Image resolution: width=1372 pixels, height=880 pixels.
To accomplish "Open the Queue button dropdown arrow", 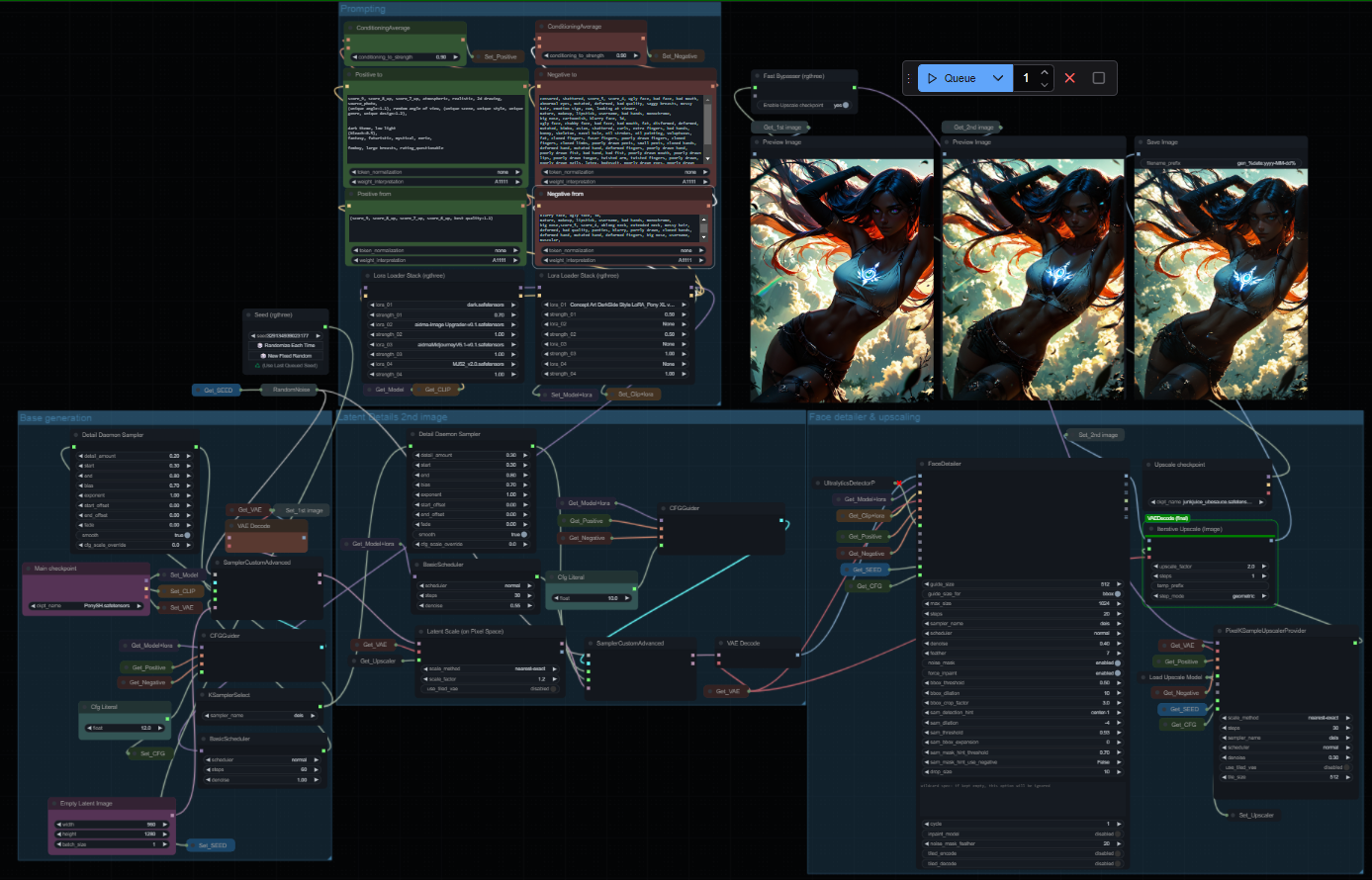I will tap(998, 78).
